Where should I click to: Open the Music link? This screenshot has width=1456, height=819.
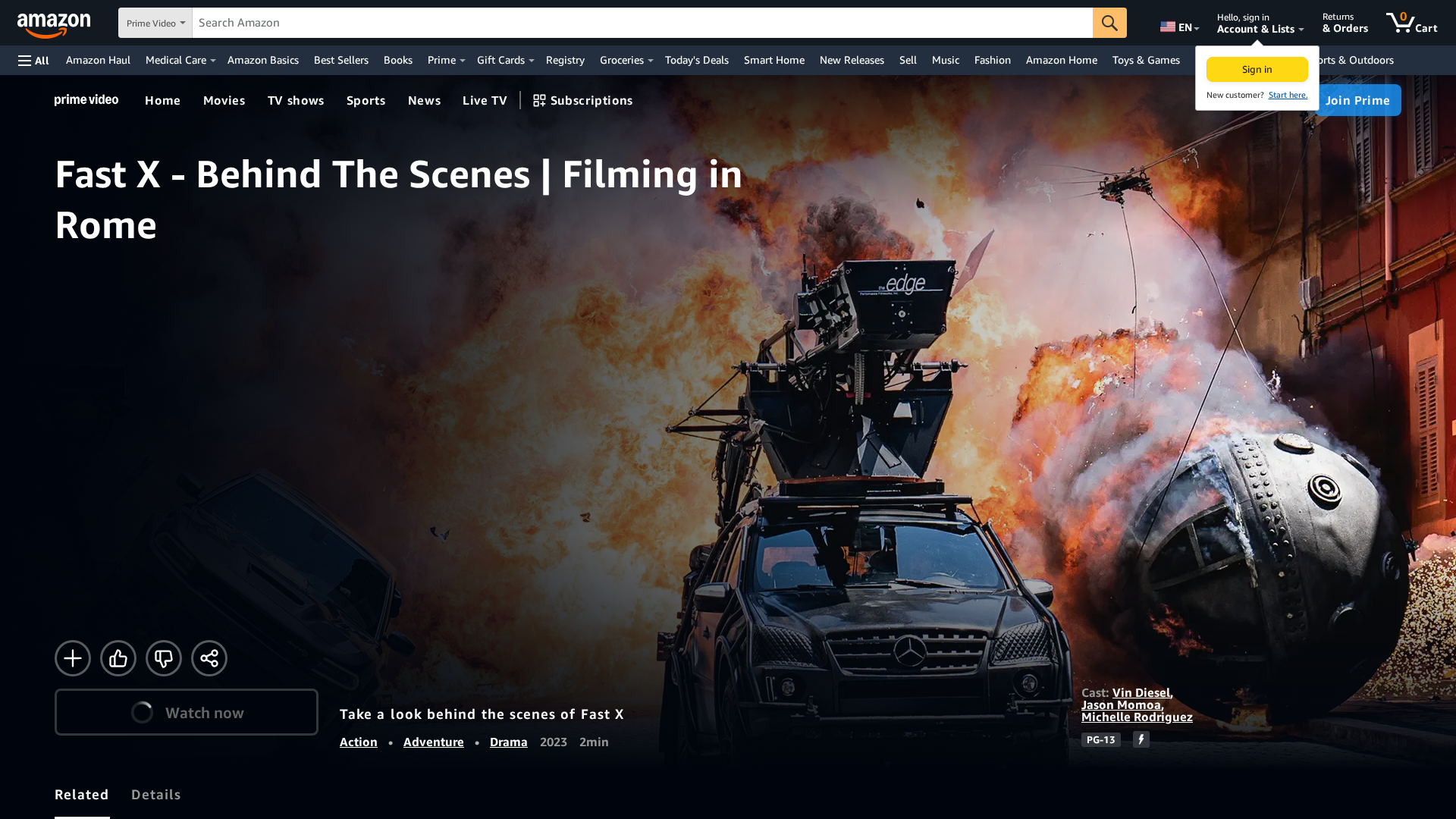pos(945,60)
